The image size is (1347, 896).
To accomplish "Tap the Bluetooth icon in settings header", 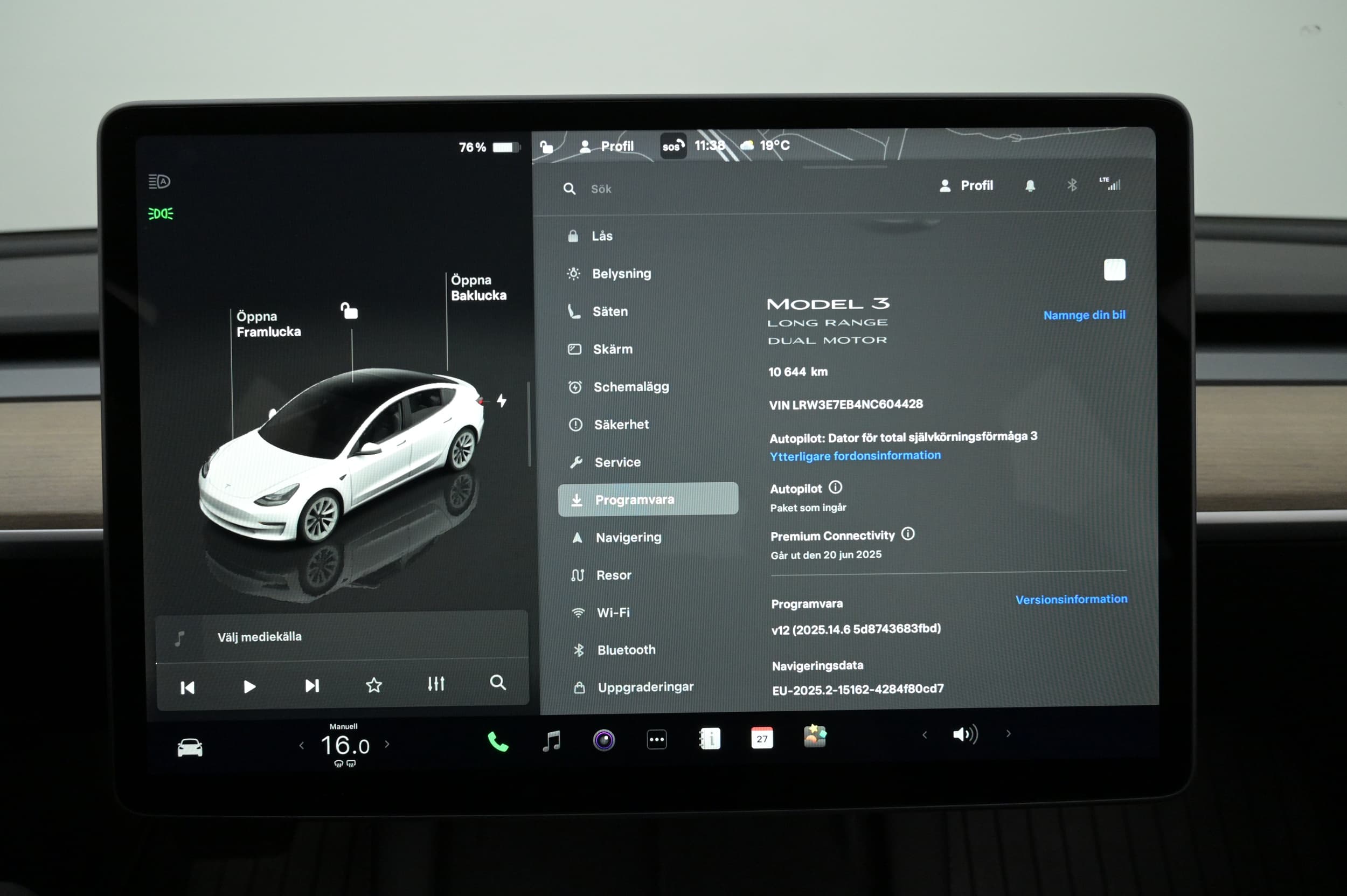I will (x=1072, y=185).
